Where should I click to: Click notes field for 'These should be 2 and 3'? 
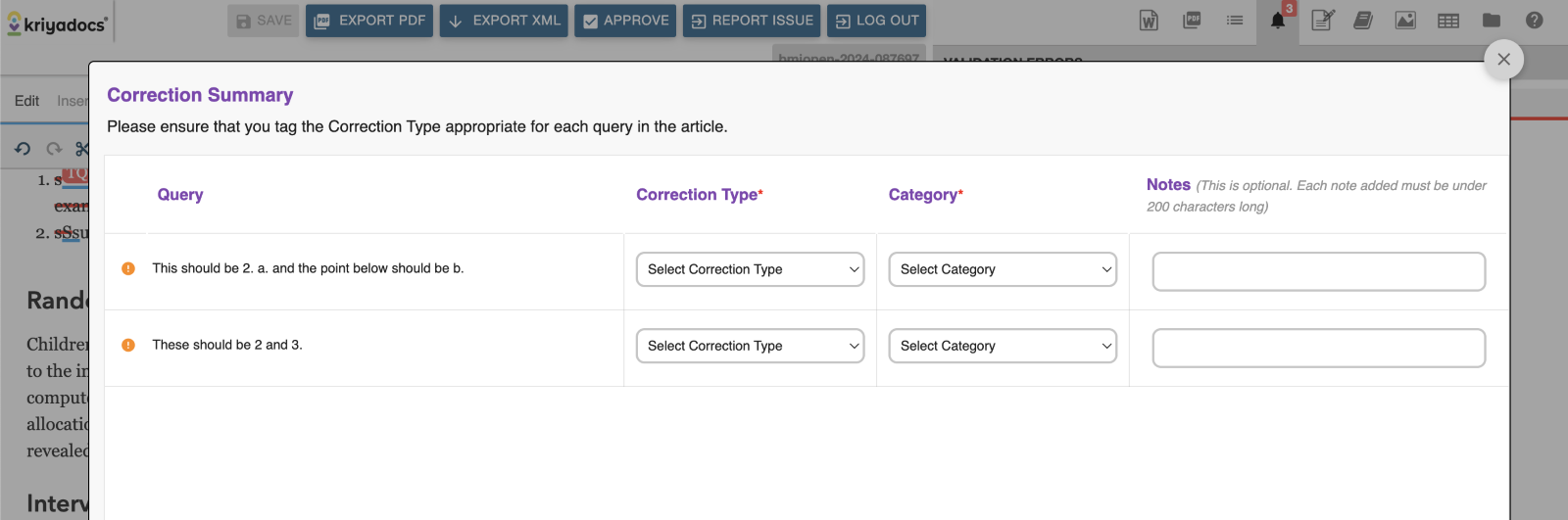coord(1319,348)
